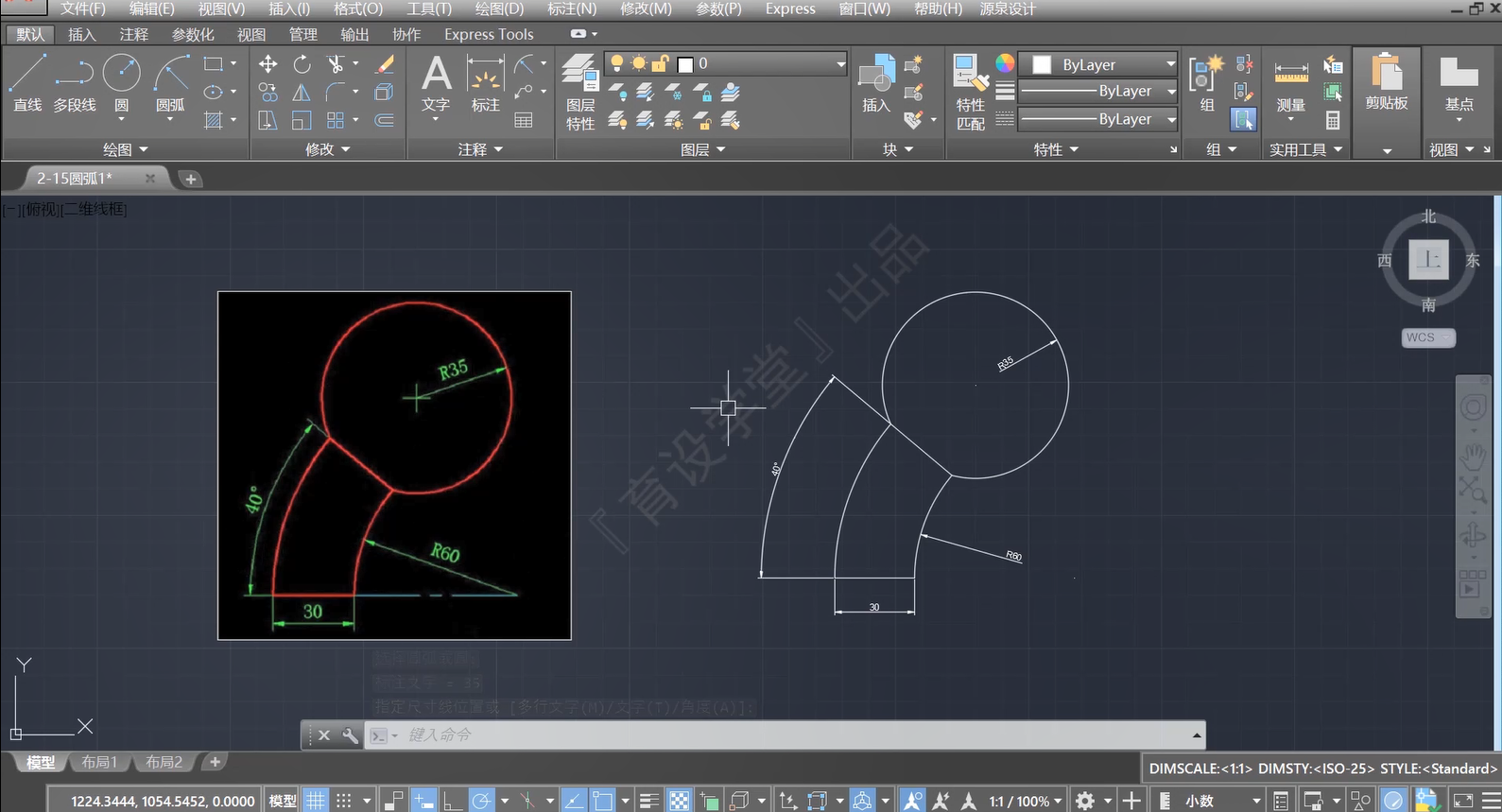Click the 特性匹配 match properties tool

click(970, 92)
